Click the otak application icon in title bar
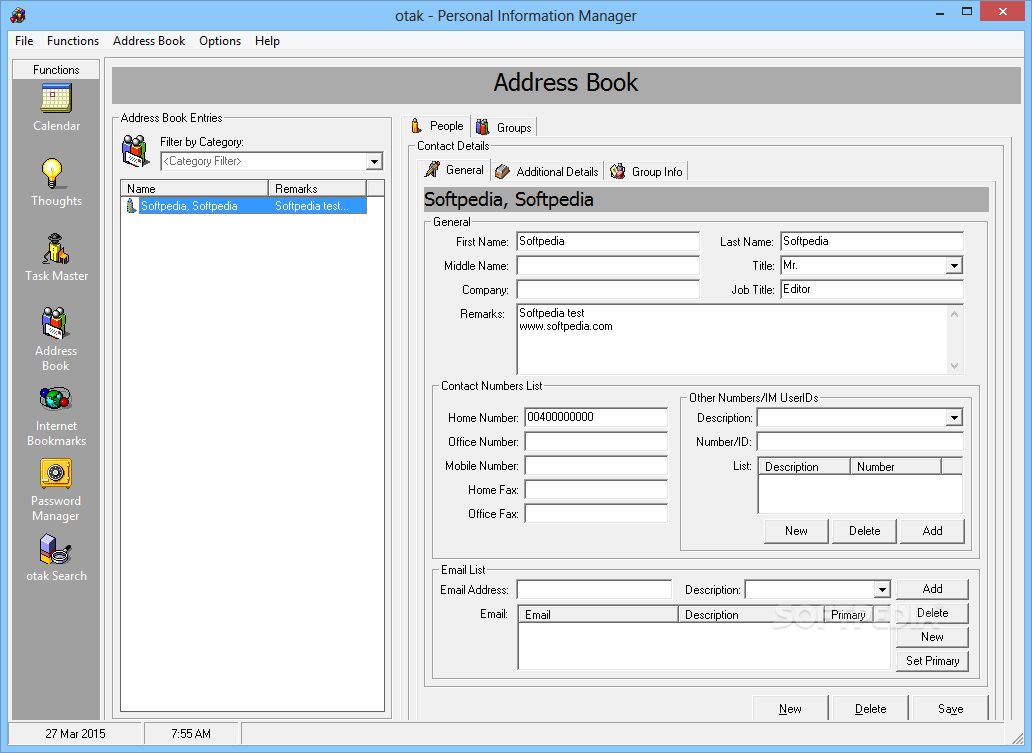 coord(18,14)
